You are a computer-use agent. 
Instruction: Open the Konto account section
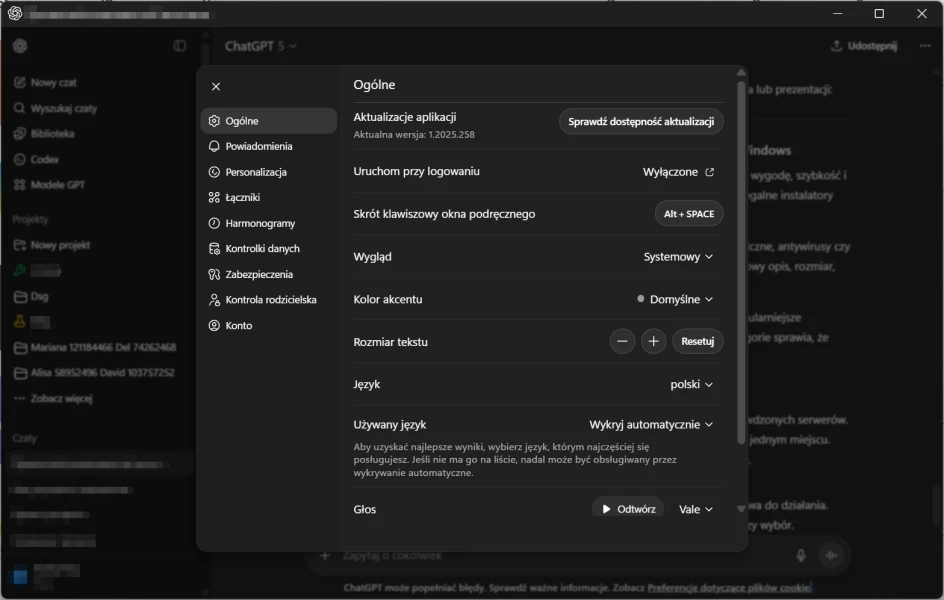[238, 326]
